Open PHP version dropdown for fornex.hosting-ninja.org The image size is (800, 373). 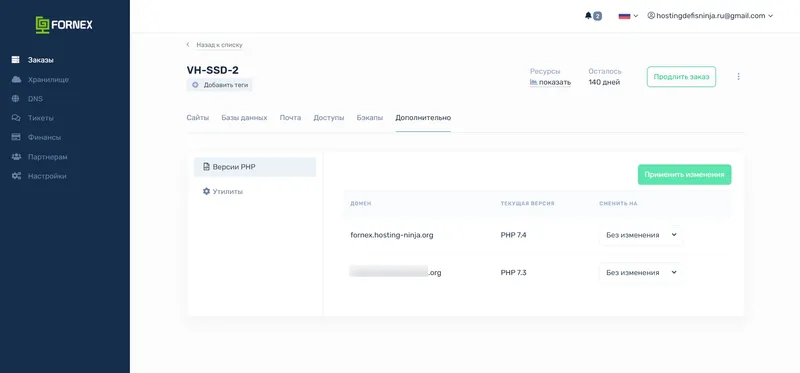[x=641, y=235]
